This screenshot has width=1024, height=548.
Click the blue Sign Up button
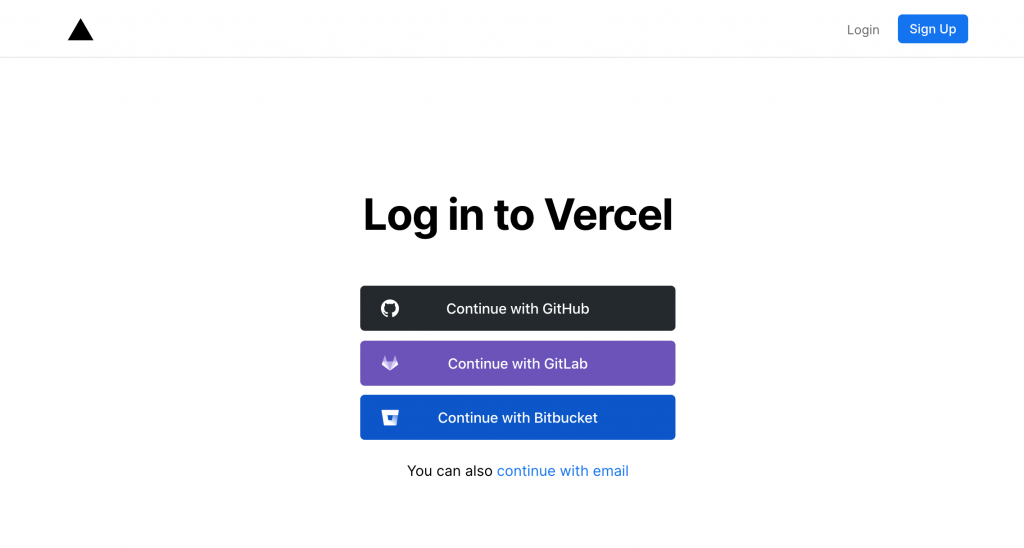933,29
